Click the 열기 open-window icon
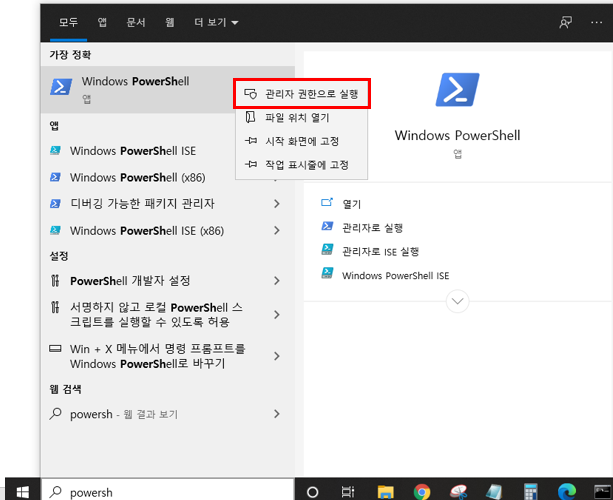This screenshot has height=500, width=613. pyautogui.click(x=327, y=202)
